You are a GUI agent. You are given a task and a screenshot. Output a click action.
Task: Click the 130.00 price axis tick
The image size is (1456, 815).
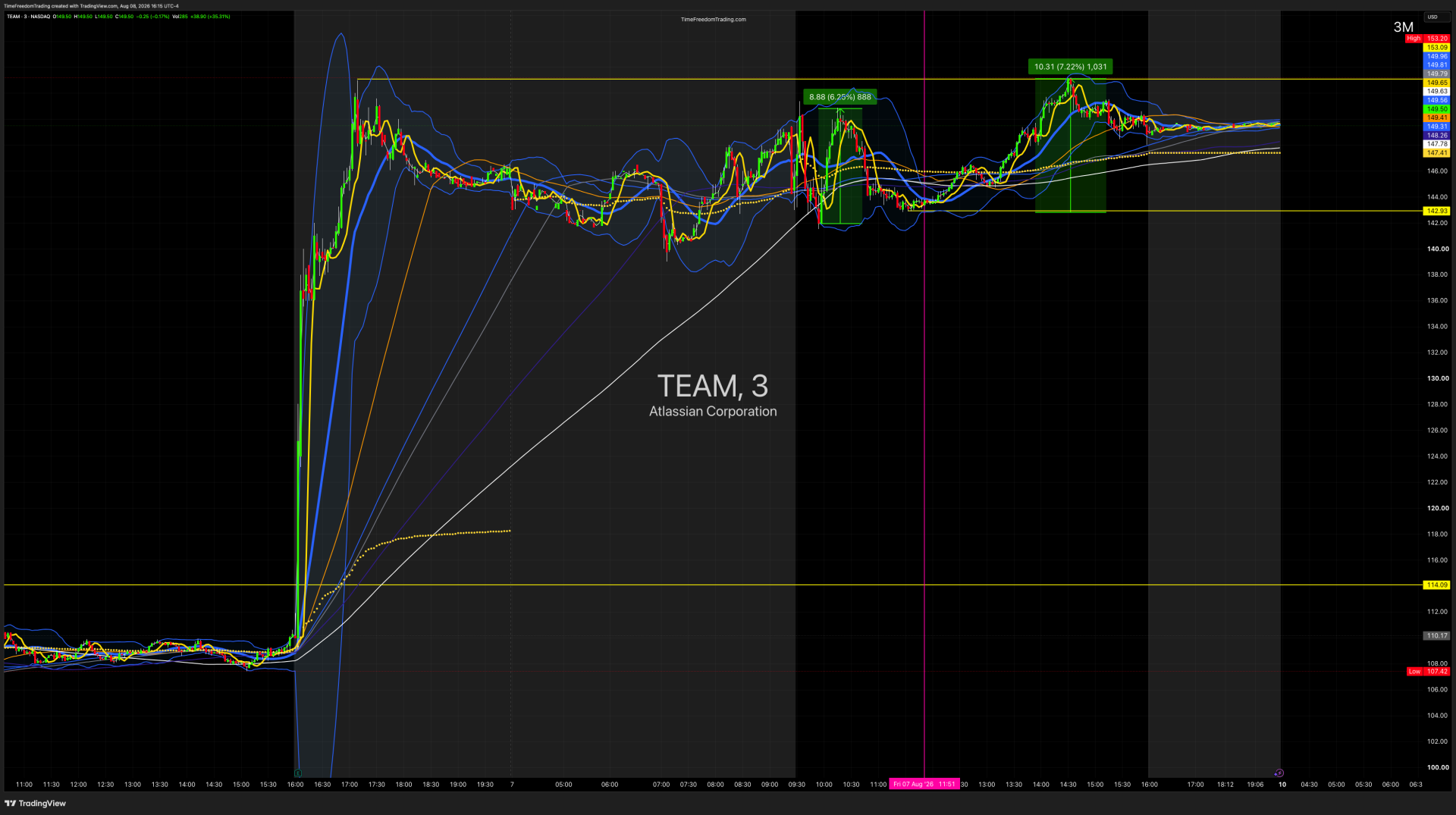tap(1437, 378)
